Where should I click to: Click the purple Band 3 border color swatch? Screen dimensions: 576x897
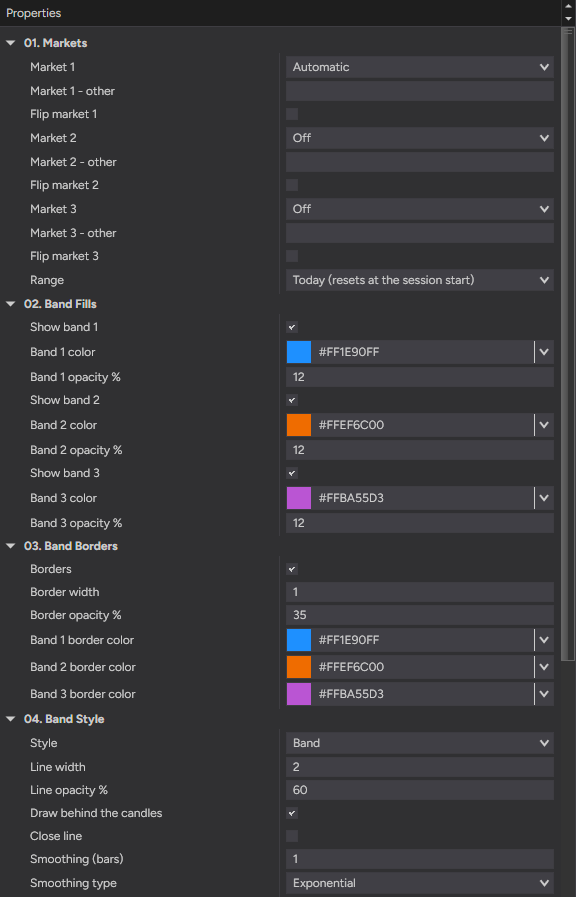[299, 693]
